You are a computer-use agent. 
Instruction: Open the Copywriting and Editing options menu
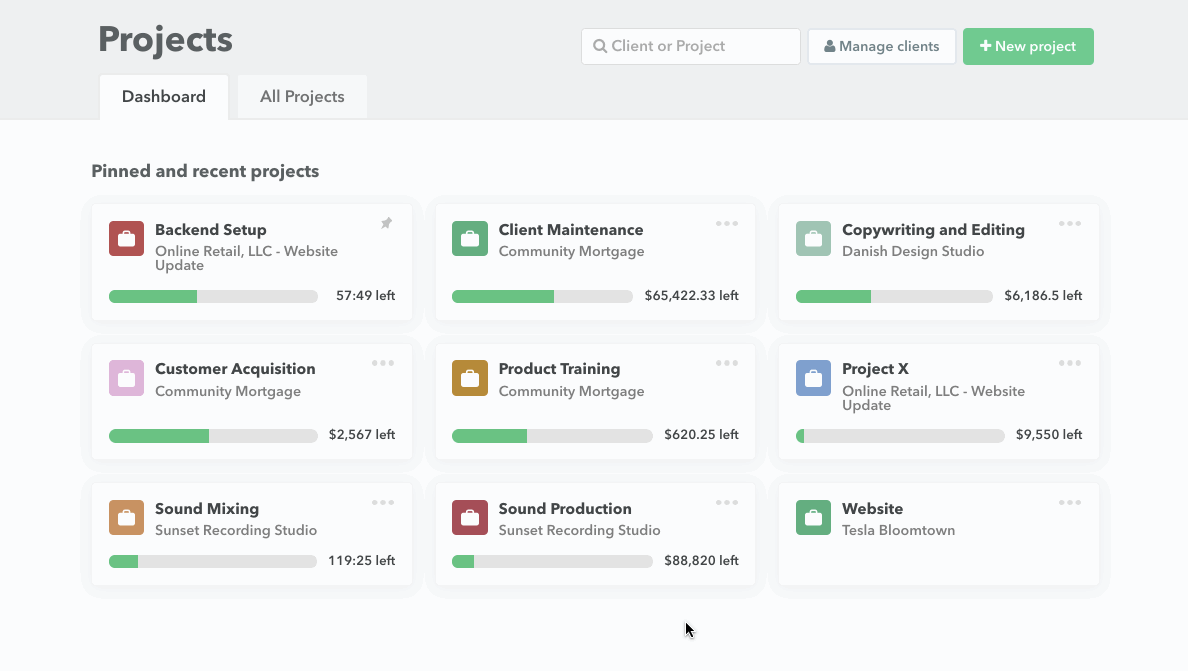[1070, 224]
